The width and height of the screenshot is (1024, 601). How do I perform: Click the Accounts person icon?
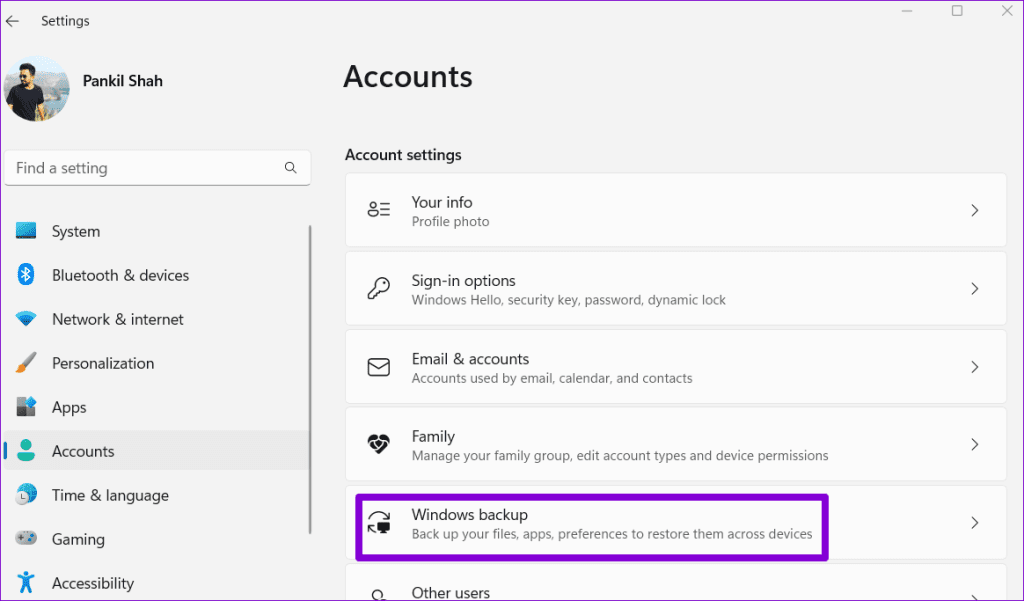pos(26,450)
